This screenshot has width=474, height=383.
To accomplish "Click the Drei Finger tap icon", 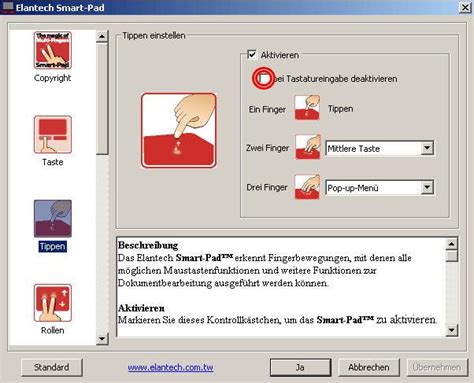I will point(307,187).
